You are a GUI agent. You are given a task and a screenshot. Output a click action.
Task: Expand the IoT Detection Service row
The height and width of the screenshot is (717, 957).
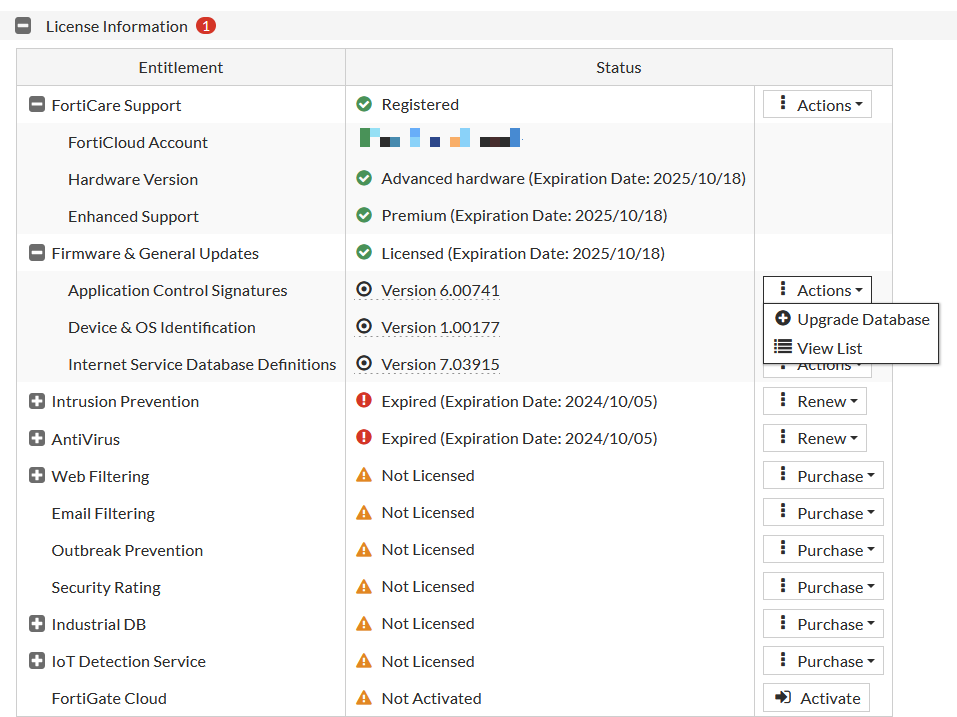coord(37,661)
